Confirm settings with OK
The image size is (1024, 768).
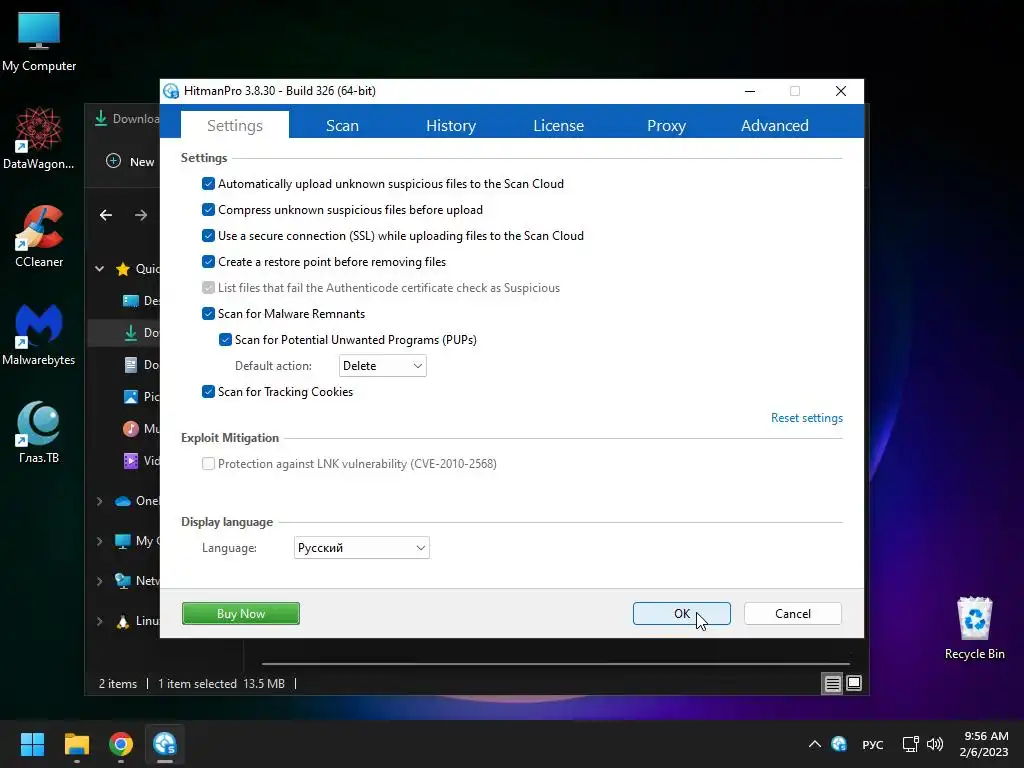point(682,613)
